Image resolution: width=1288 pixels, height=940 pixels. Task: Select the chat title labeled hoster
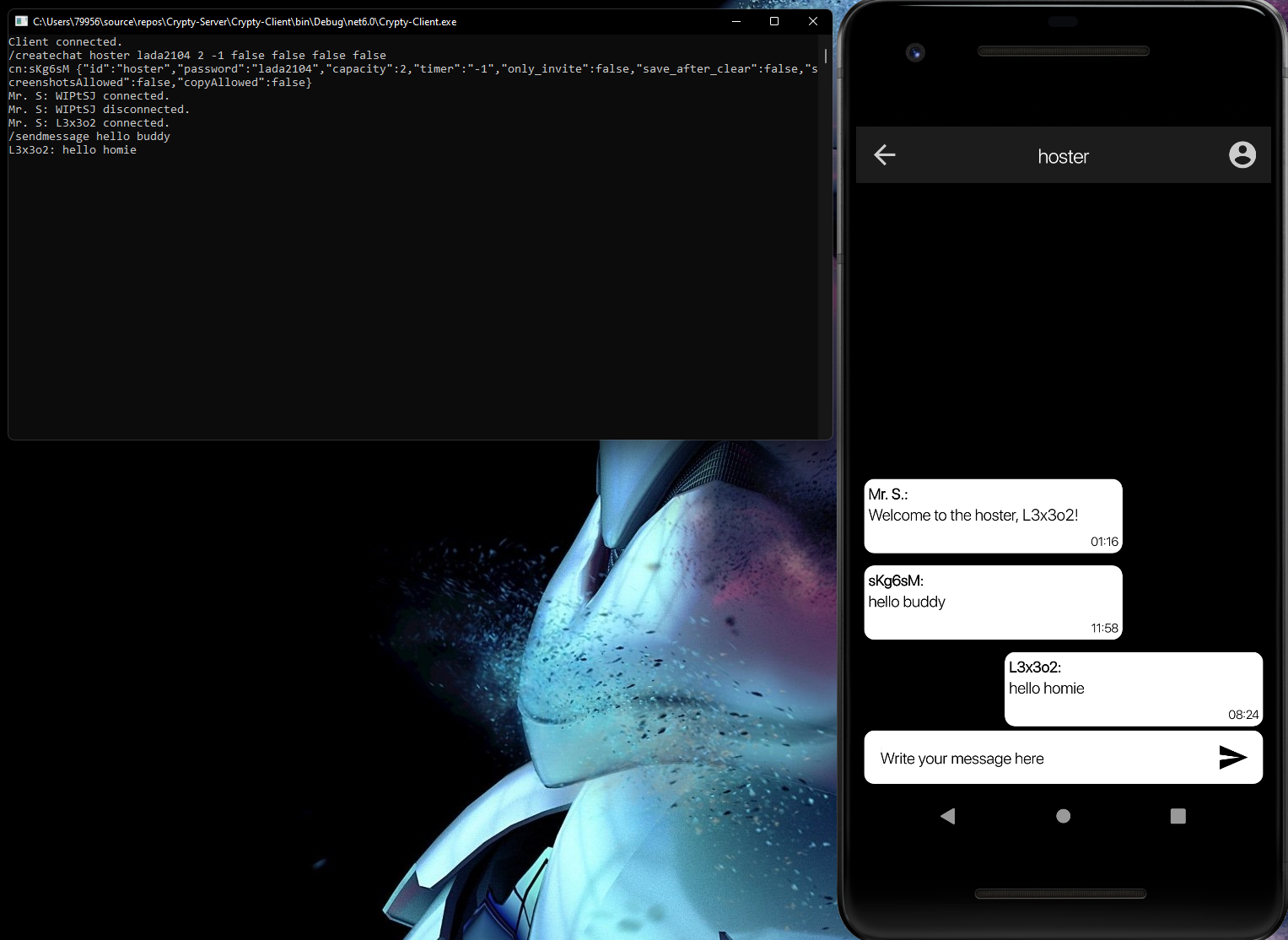[x=1063, y=156]
